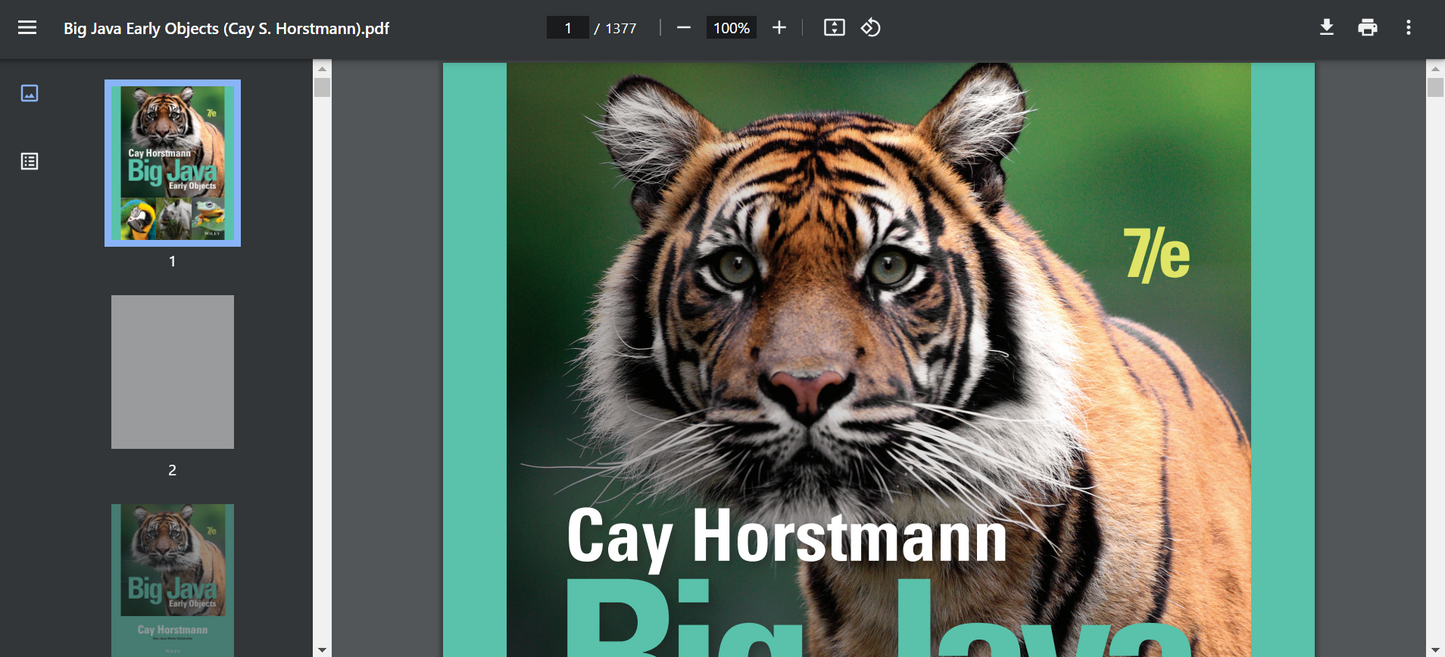Open the three-dot more options menu

pyautogui.click(x=1408, y=27)
